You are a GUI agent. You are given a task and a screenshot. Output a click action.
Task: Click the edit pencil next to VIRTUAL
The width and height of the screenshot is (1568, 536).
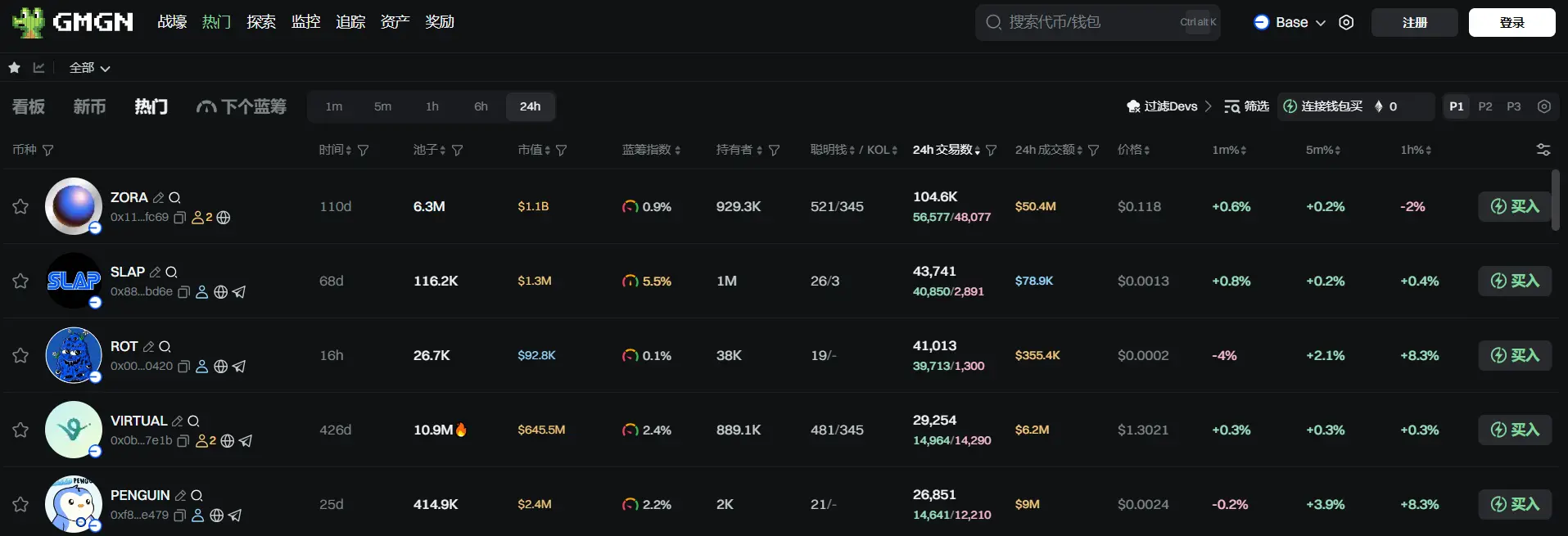(177, 421)
